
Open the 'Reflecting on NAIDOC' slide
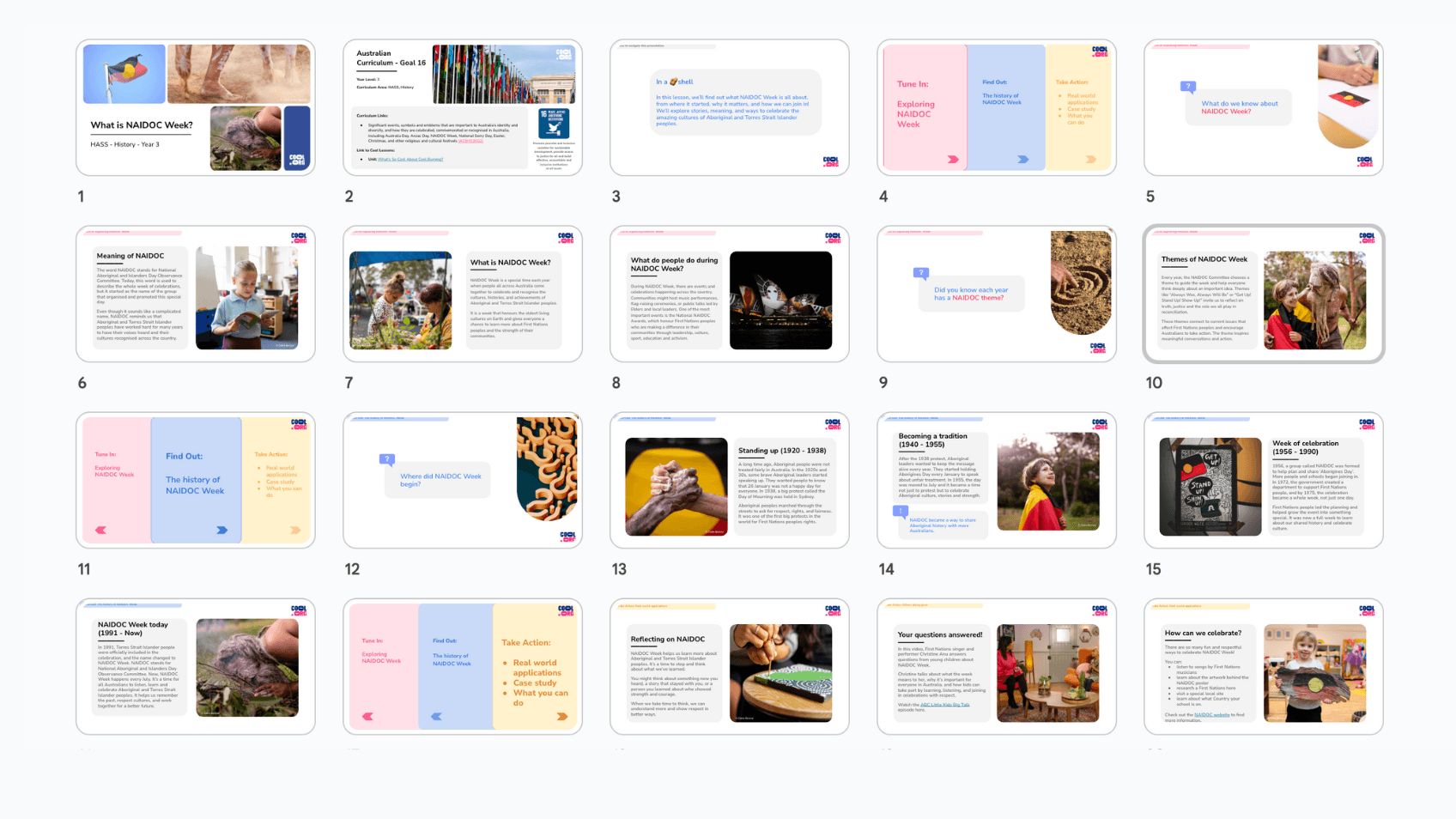[729, 666]
